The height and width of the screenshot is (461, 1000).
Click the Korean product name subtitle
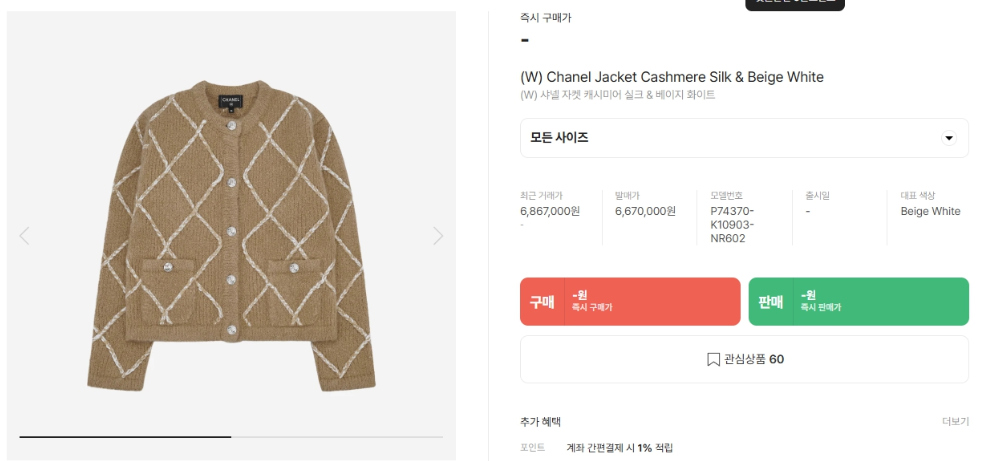(x=618, y=95)
